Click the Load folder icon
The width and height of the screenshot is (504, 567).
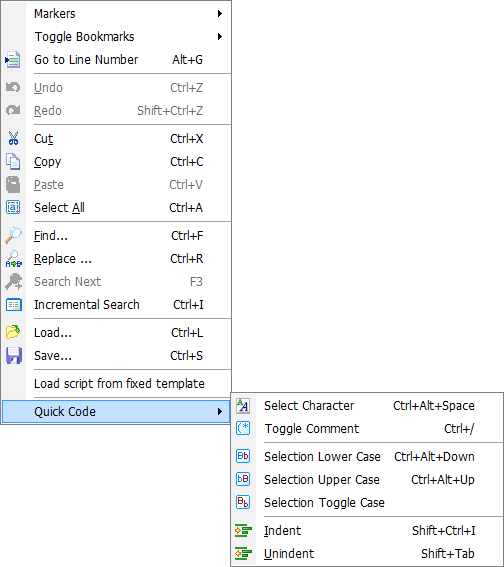[x=13, y=332]
